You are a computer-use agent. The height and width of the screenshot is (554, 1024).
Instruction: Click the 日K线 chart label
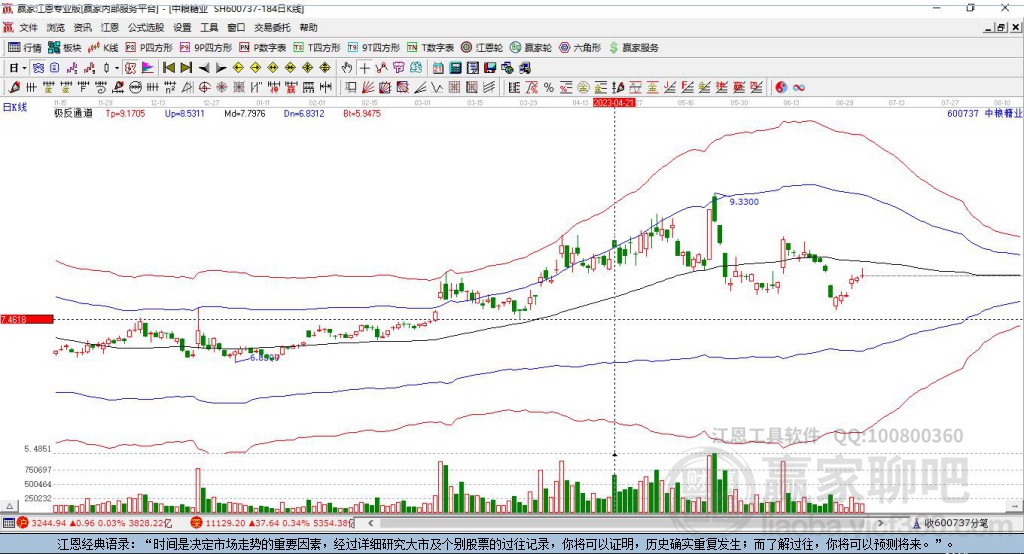(15, 107)
